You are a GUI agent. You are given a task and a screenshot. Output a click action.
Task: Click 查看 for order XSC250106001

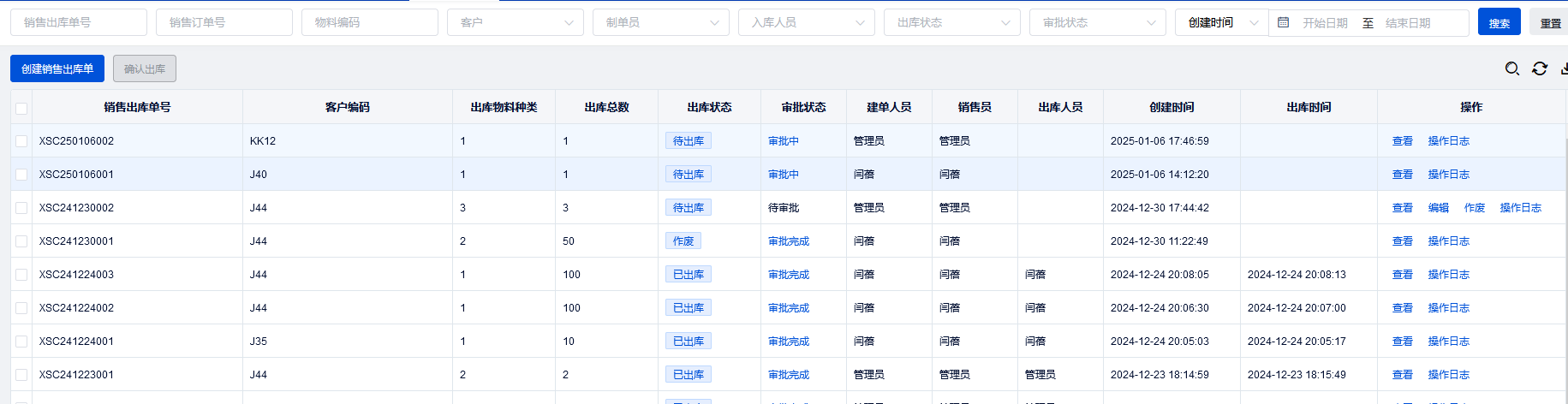point(1403,175)
